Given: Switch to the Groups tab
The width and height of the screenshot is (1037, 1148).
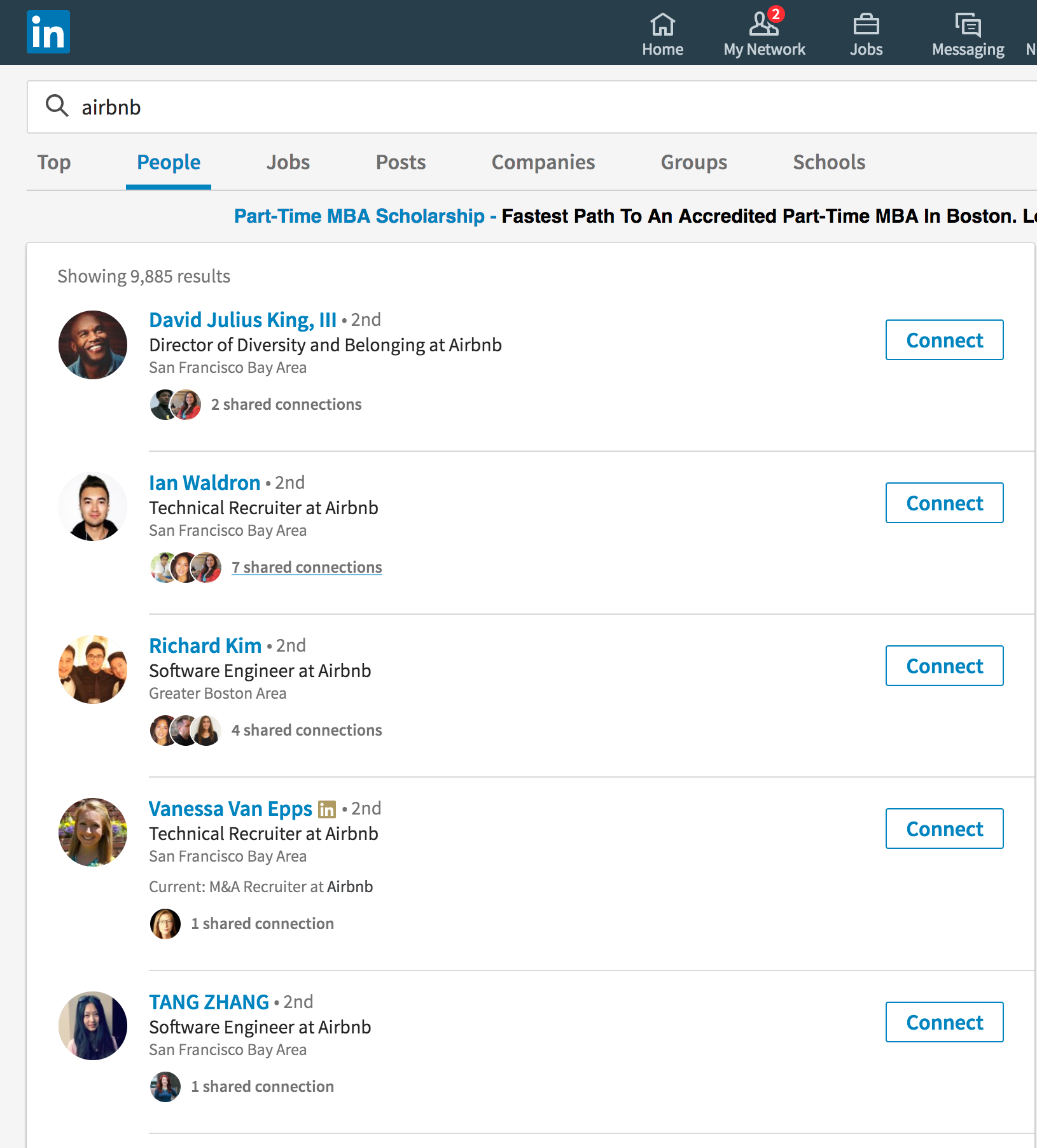Looking at the screenshot, I should 694,162.
